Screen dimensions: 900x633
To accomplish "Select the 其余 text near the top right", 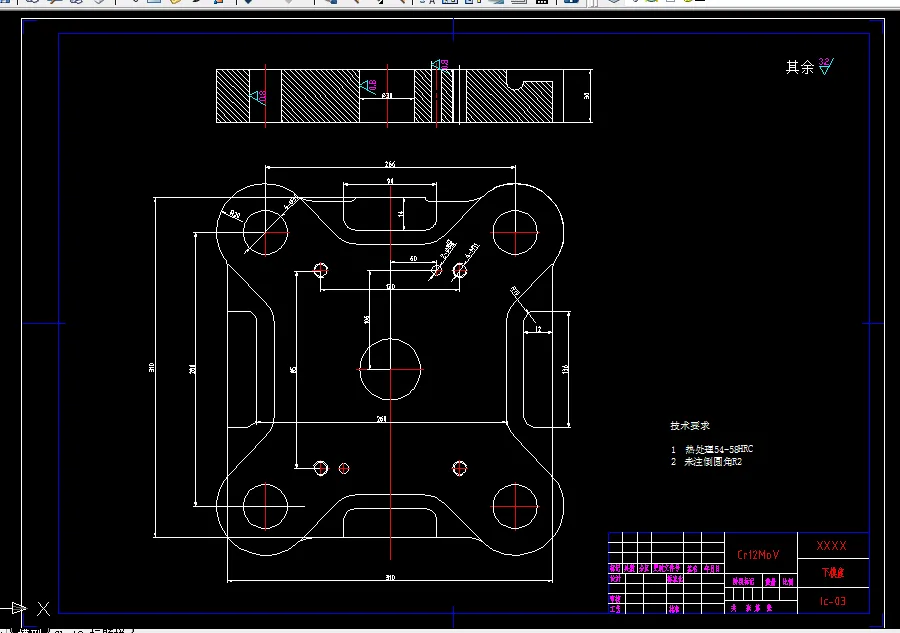I will click(x=800, y=67).
